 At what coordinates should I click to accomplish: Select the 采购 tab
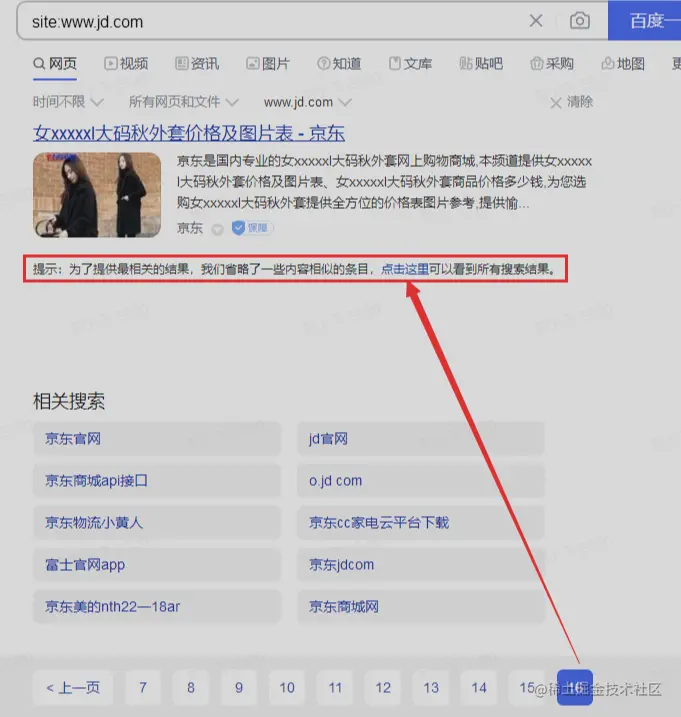click(x=552, y=64)
